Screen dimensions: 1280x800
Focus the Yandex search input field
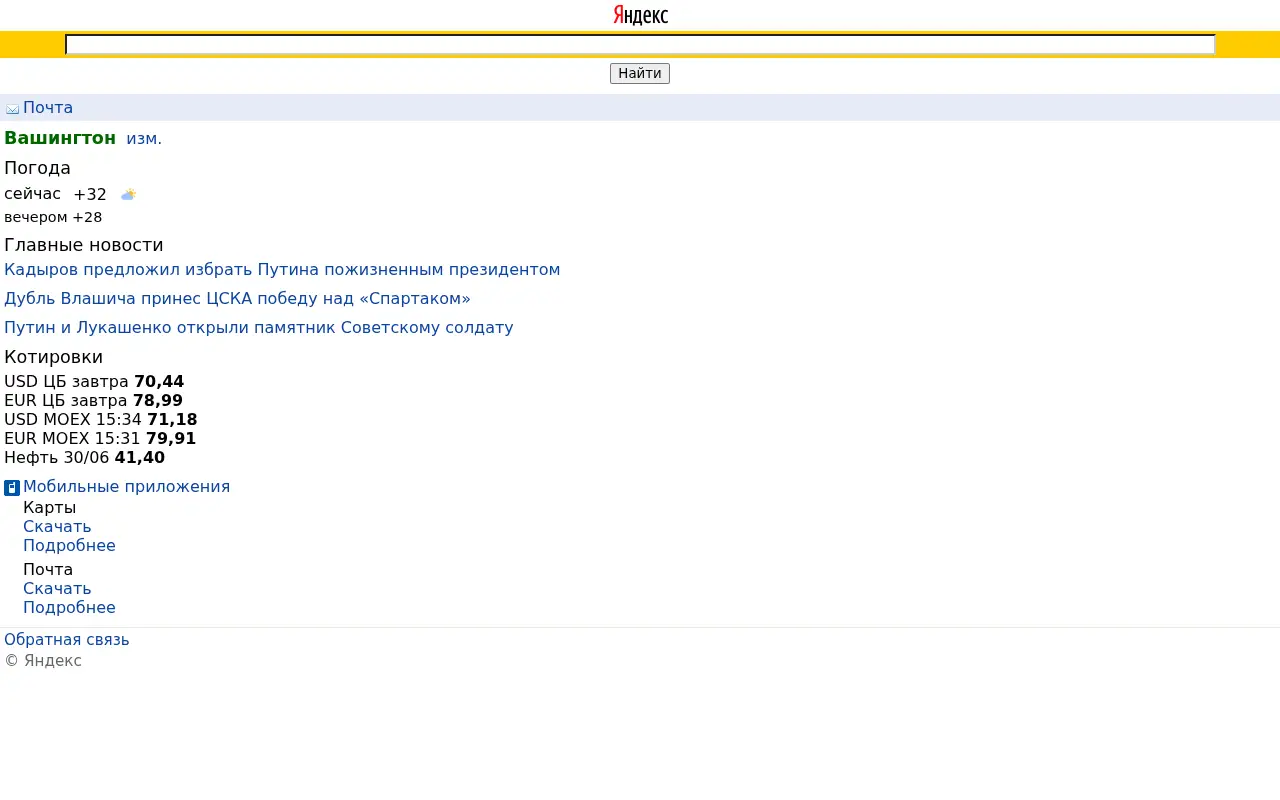[640, 44]
